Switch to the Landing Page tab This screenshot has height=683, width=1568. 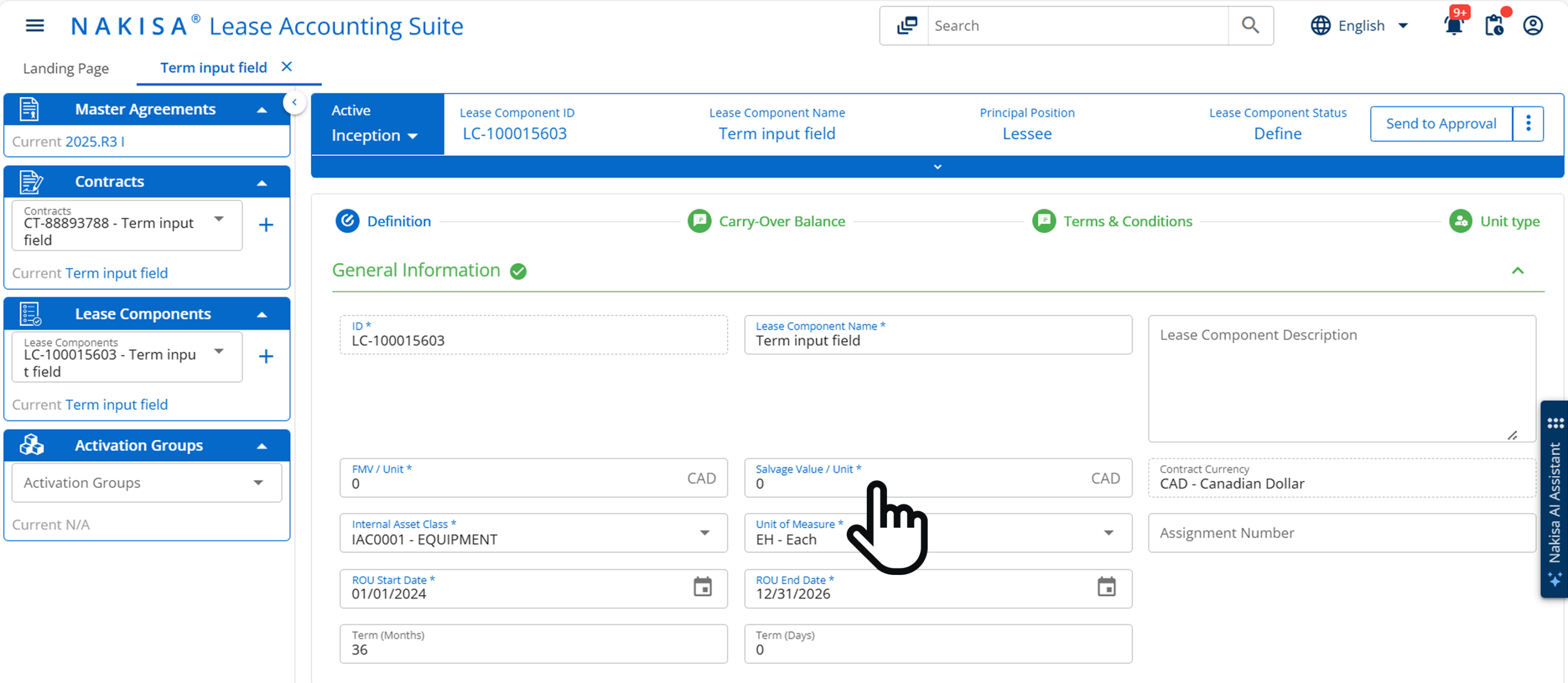click(66, 68)
